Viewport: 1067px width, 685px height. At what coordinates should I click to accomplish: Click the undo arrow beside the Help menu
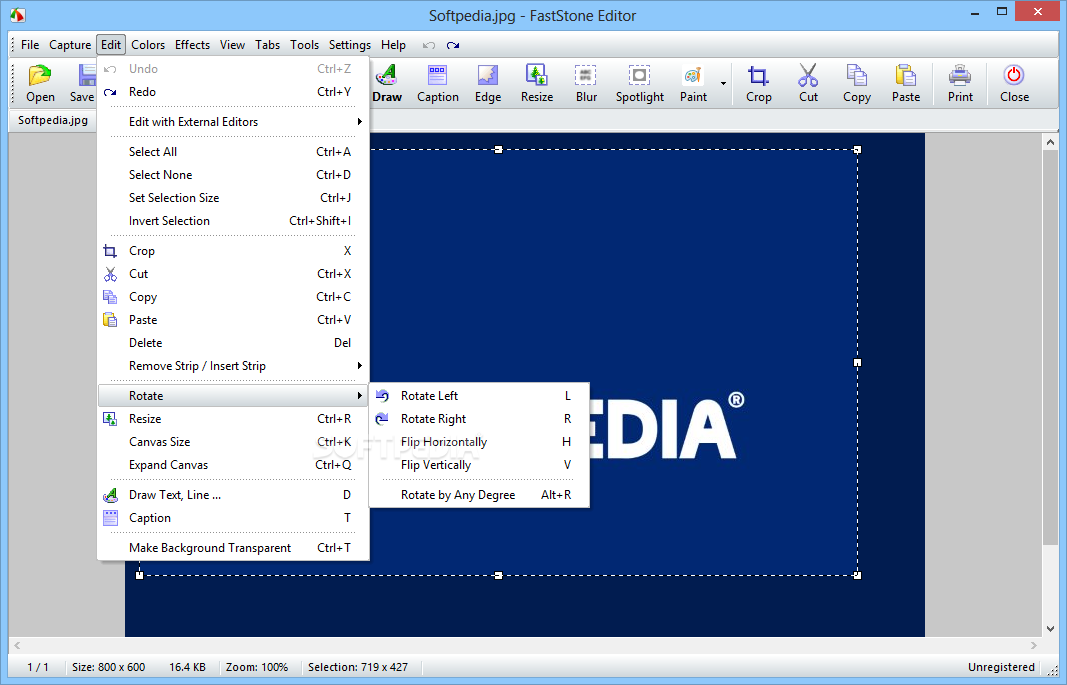(x=429, y=46)
